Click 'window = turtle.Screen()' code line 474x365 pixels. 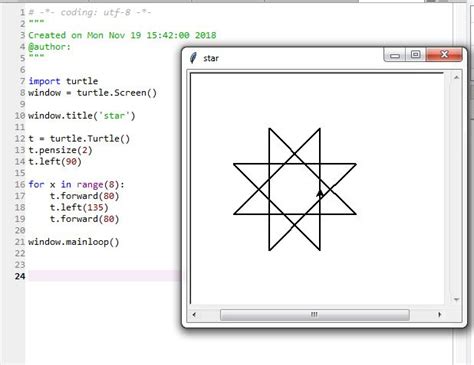92,93
